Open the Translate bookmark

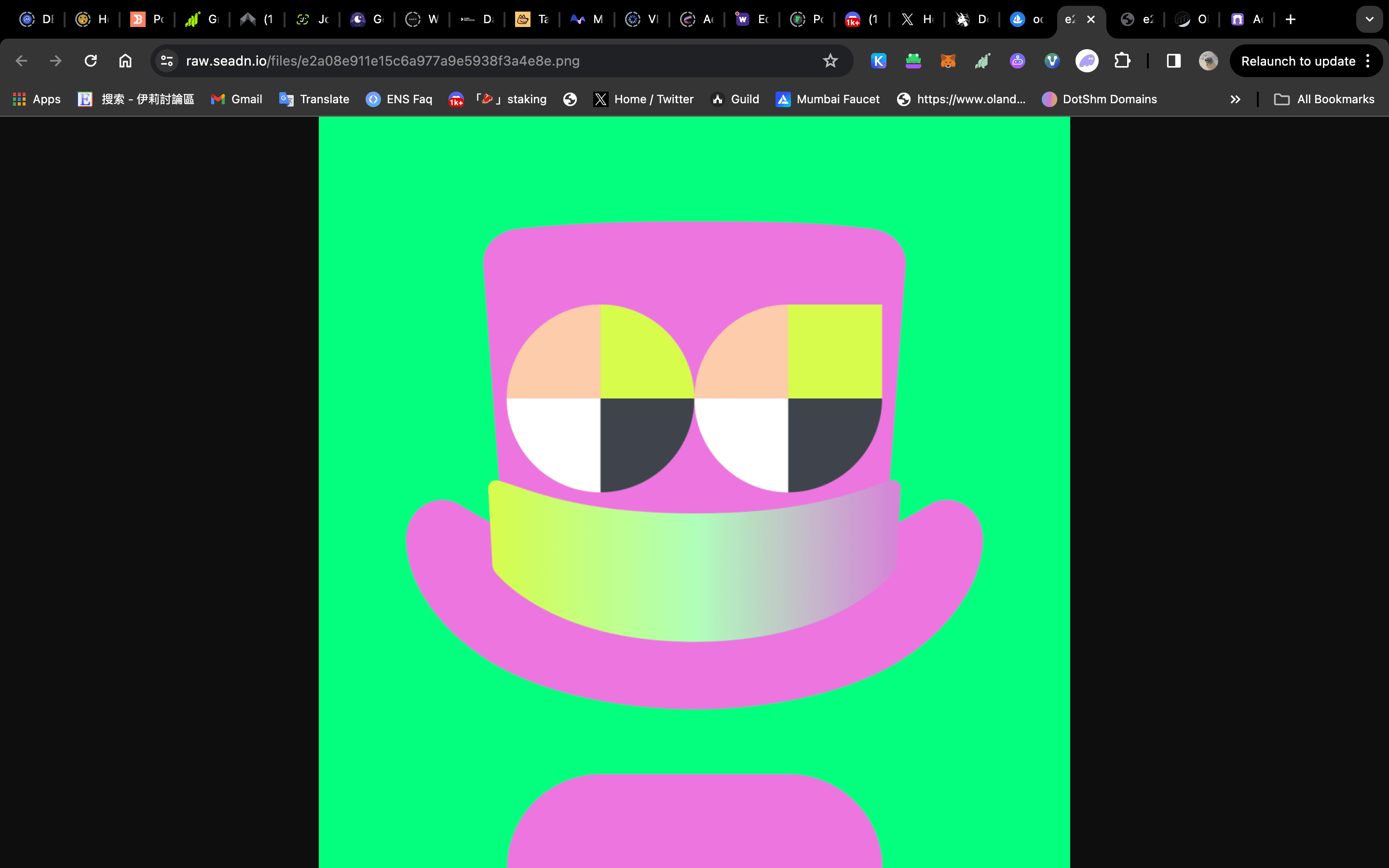pyautogui.click(x=314, y=99)
